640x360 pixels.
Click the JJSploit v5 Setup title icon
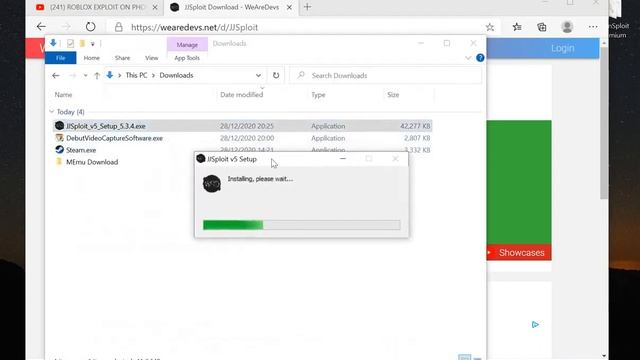pos(200,158)
